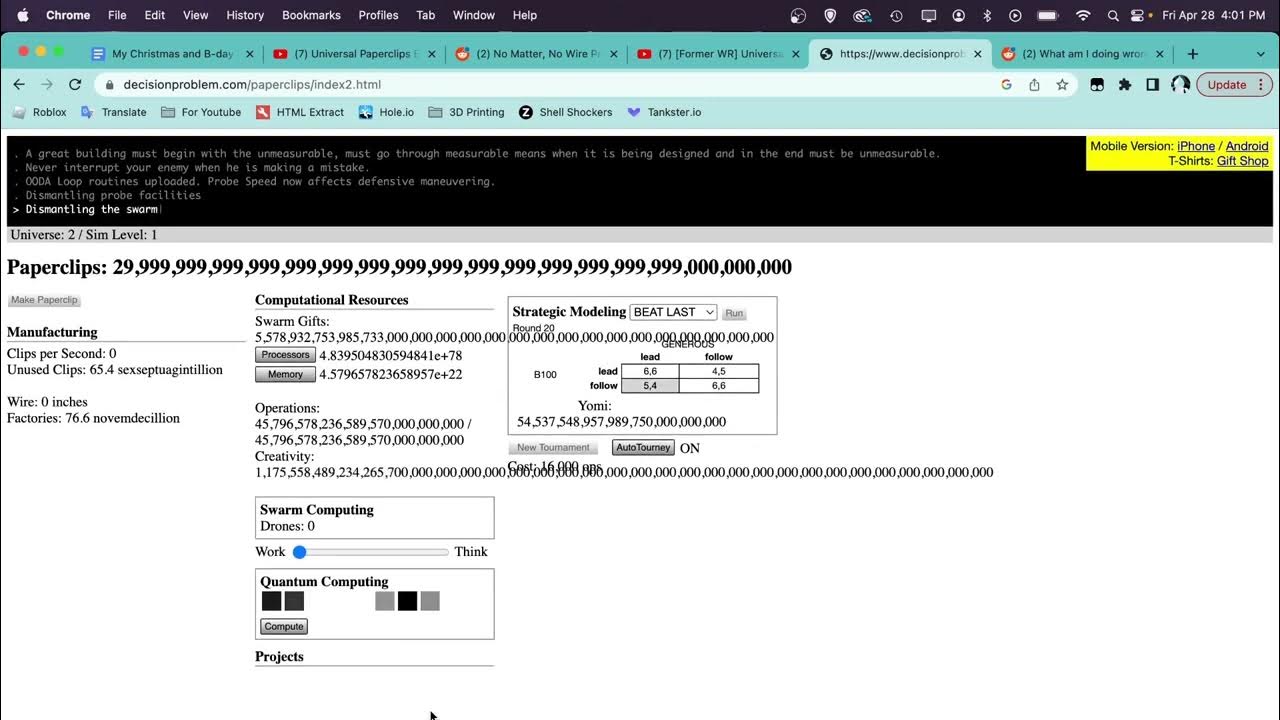
Task: Open the Translate bookmark
Action: (113, 112)
